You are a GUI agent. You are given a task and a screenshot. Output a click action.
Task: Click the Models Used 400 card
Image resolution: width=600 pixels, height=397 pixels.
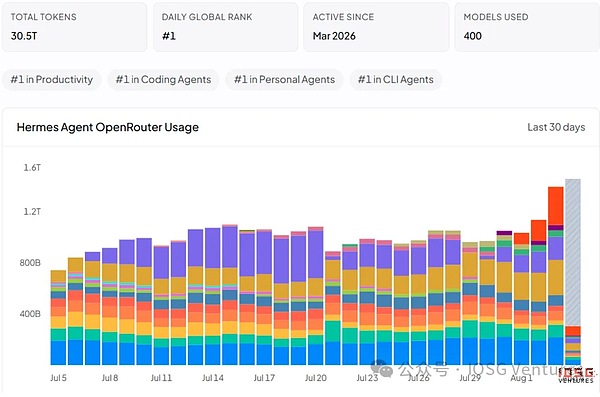pos(527,27)
